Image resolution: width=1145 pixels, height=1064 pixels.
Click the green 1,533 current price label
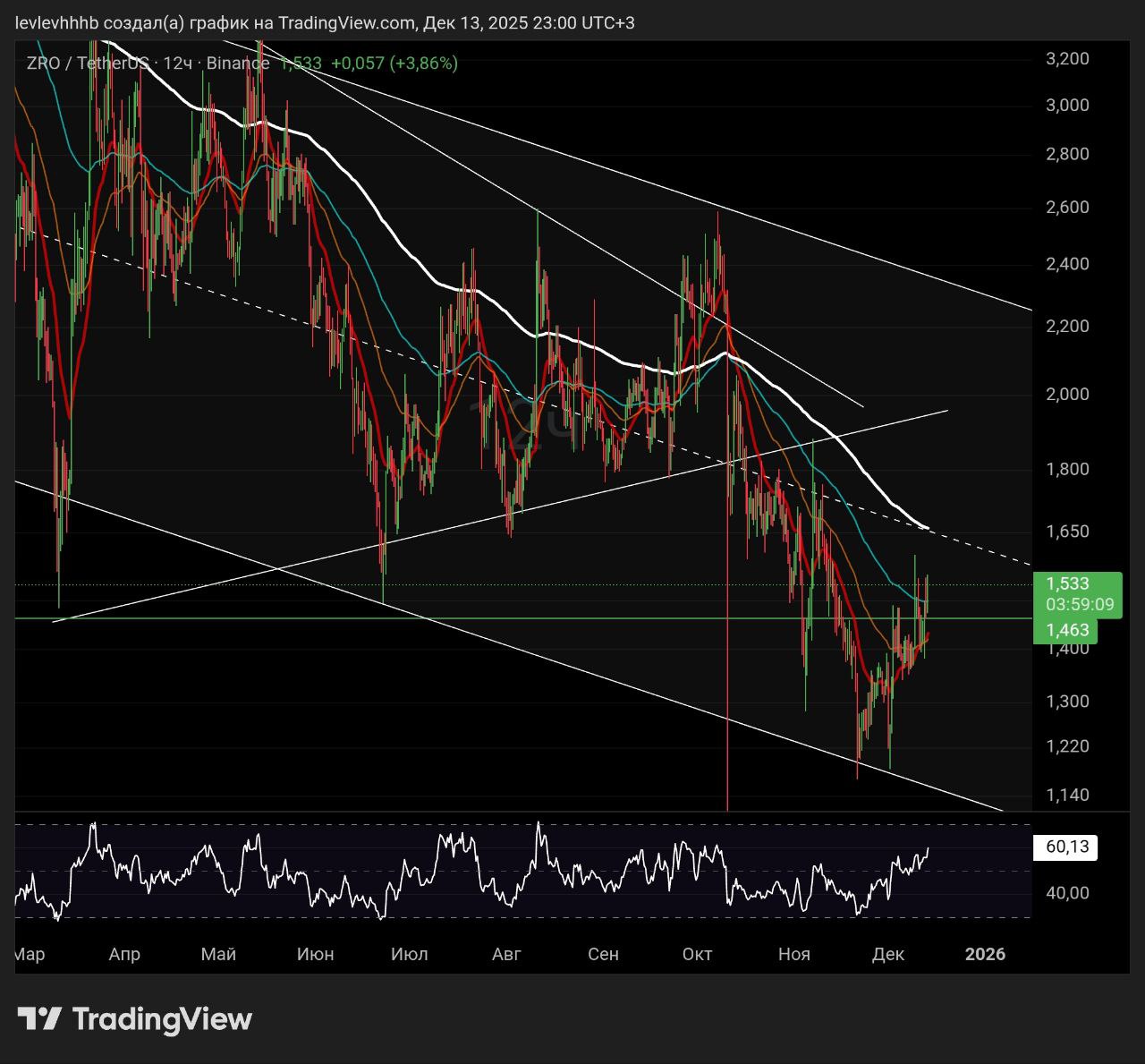point(1068,583)
